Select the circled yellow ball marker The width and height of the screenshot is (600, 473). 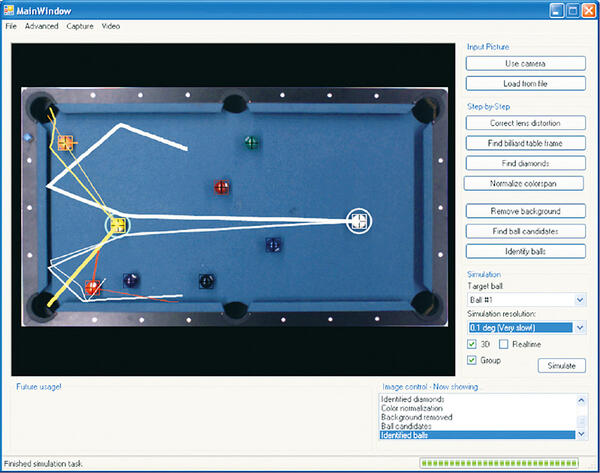coord(118,224)
